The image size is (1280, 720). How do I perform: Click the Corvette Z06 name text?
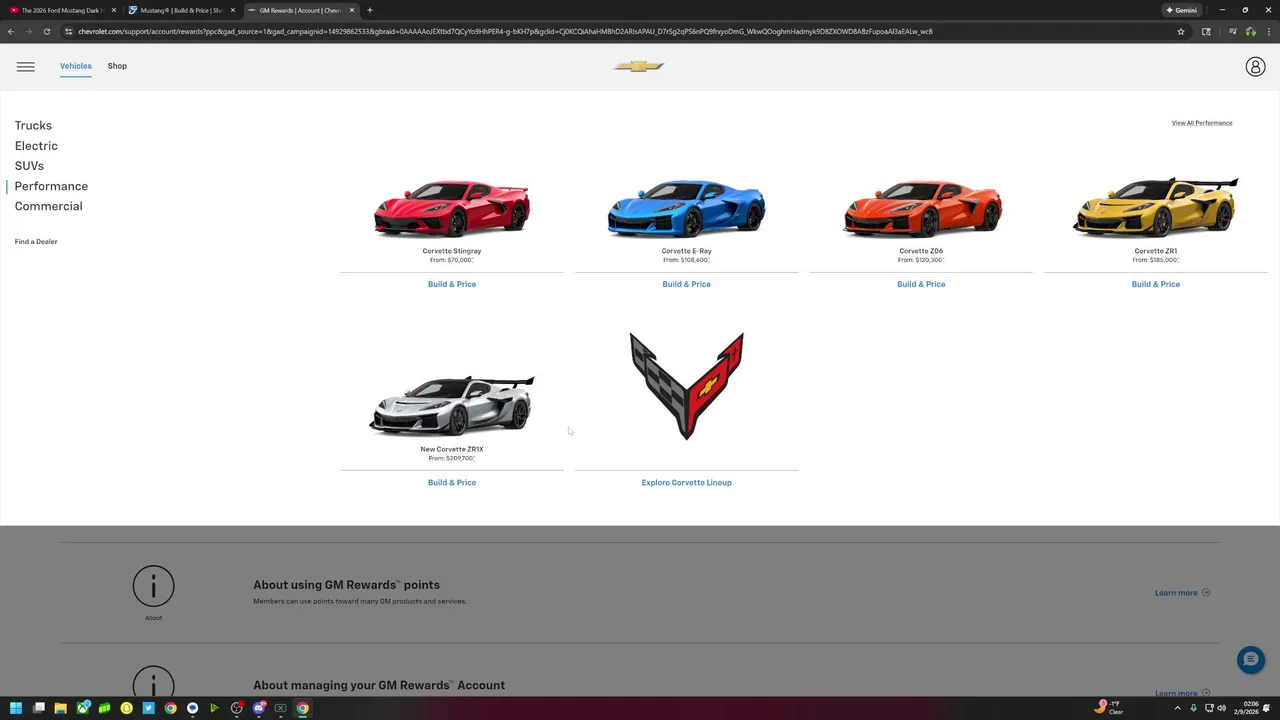click(921, 251)
